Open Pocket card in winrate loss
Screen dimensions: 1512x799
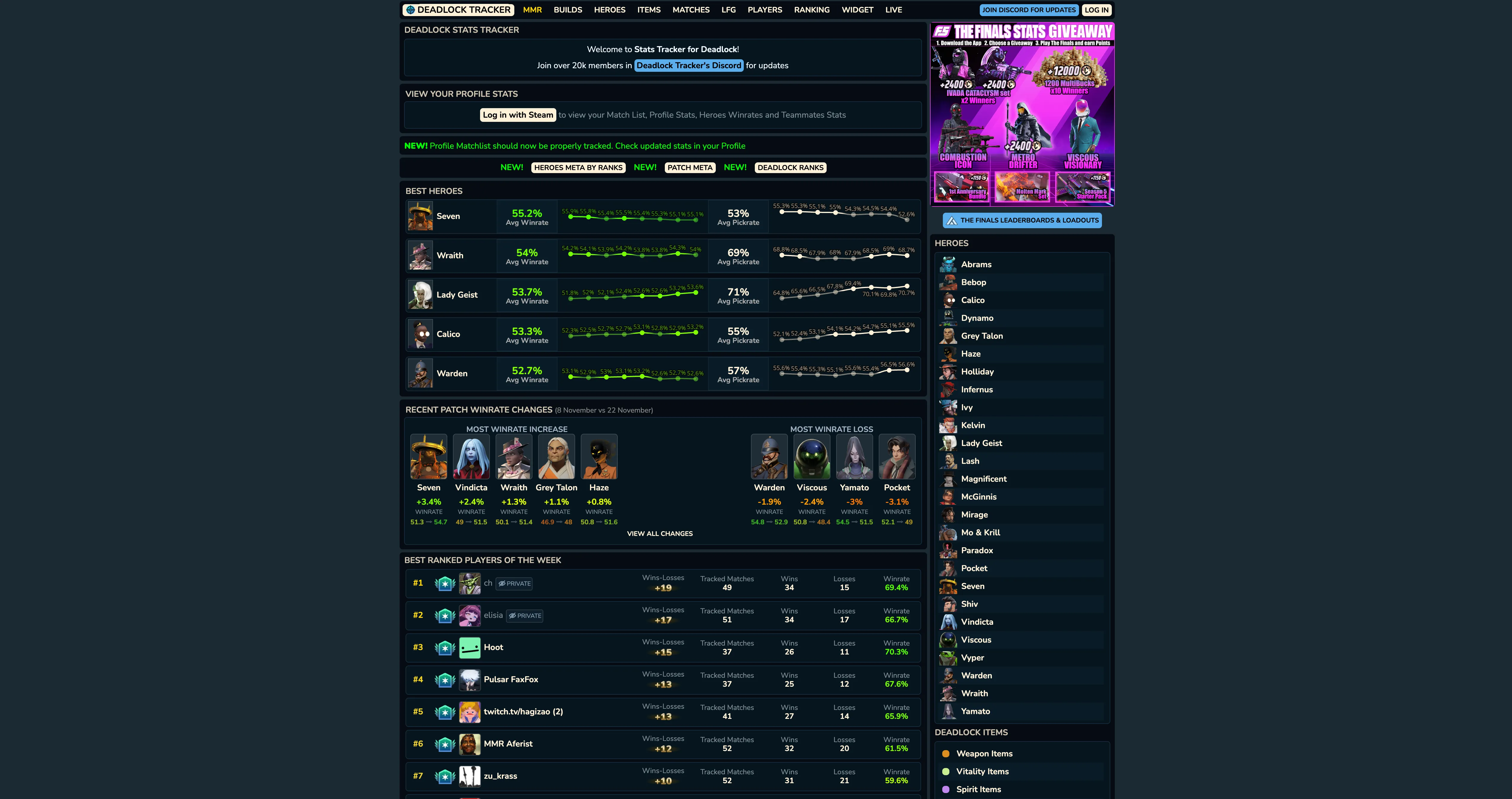(x=897, y=480)
